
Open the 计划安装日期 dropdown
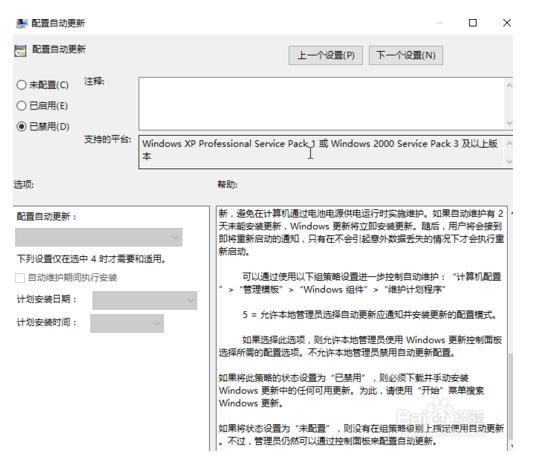(x=145, y=300)
